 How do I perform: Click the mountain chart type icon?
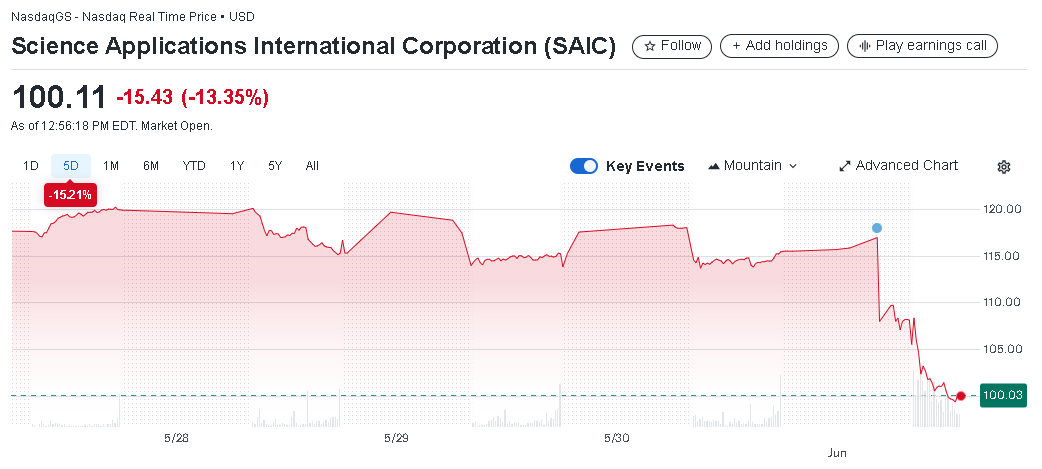(714, 166)
